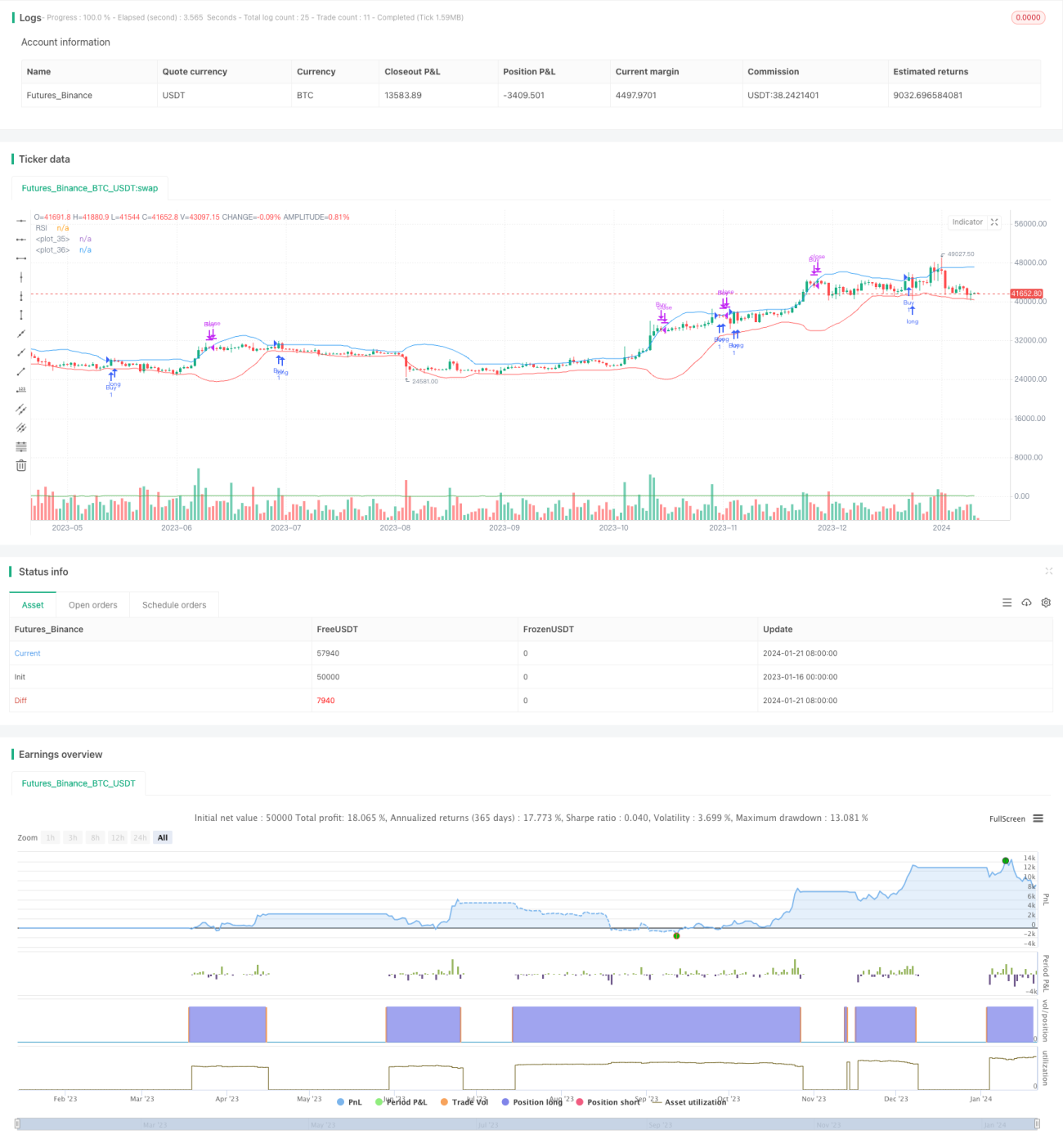This screenshot has width=1063, height=1148.
Task: Toggle Position long series in legend
Action: (x=531, y=1102)
